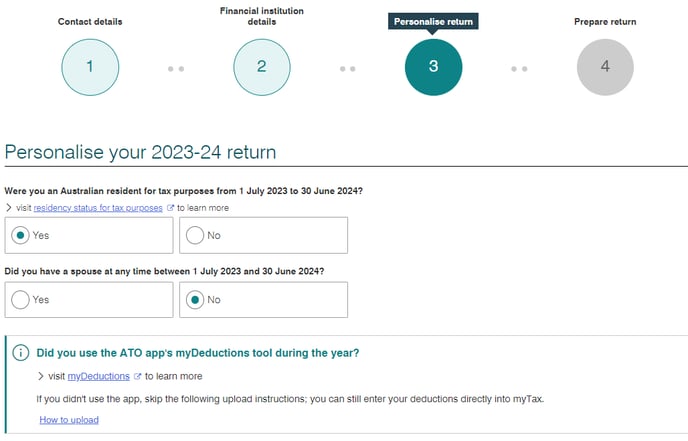Open the How to upload link
The width and height of the screenshot is (688, 441).
pyautogui.click(x=69, y=420)
